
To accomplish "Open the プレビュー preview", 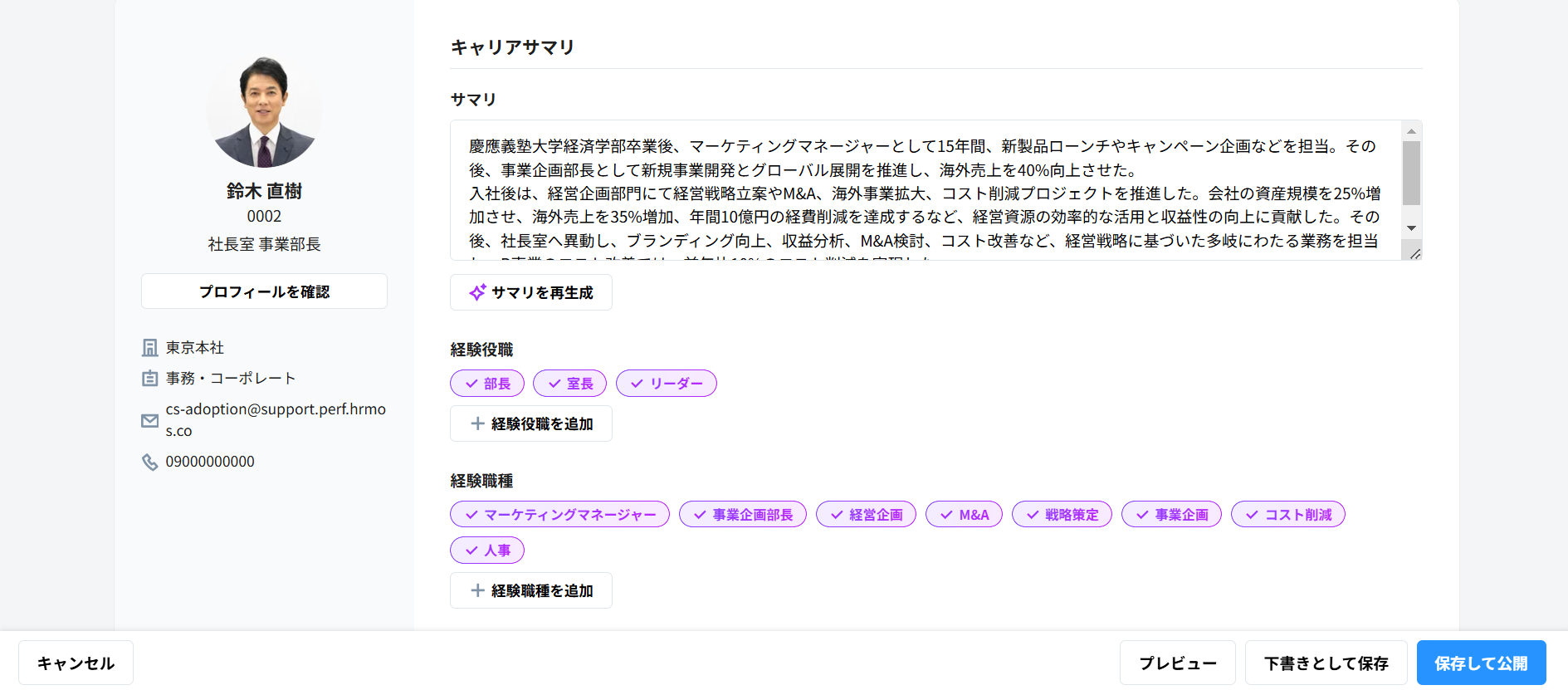I will click(1177, 663).
